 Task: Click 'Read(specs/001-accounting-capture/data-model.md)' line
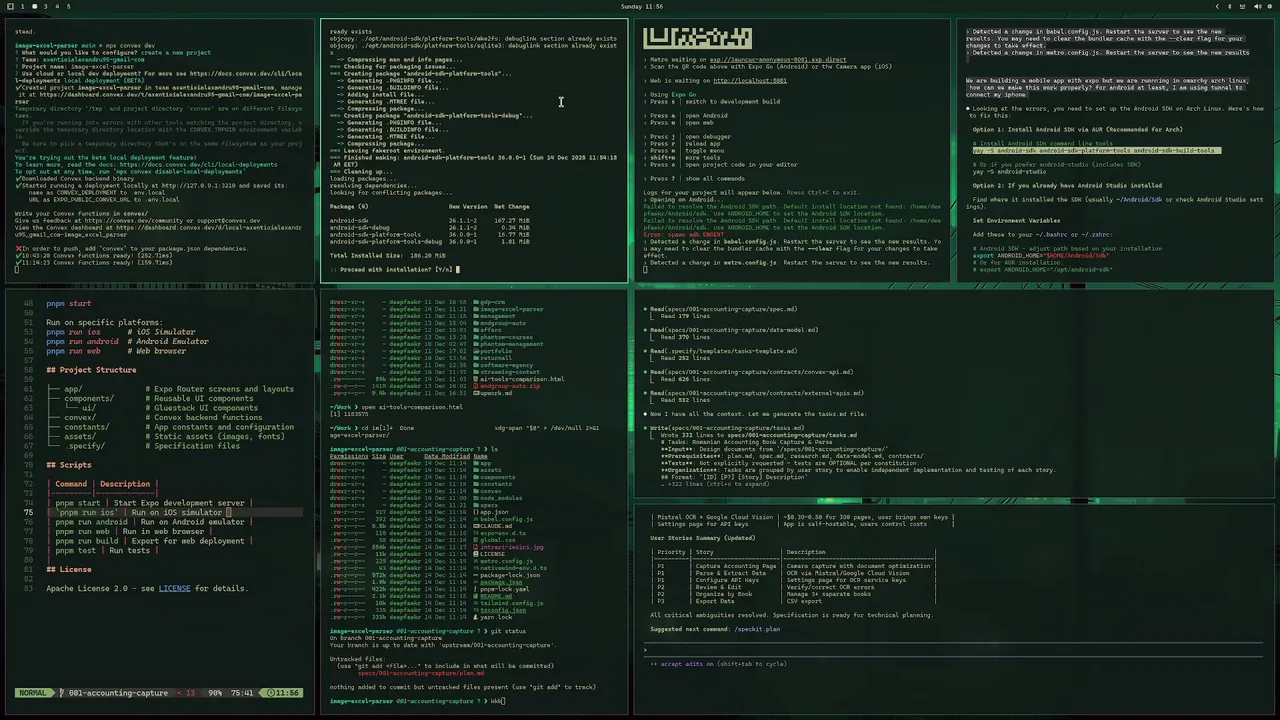734,330
